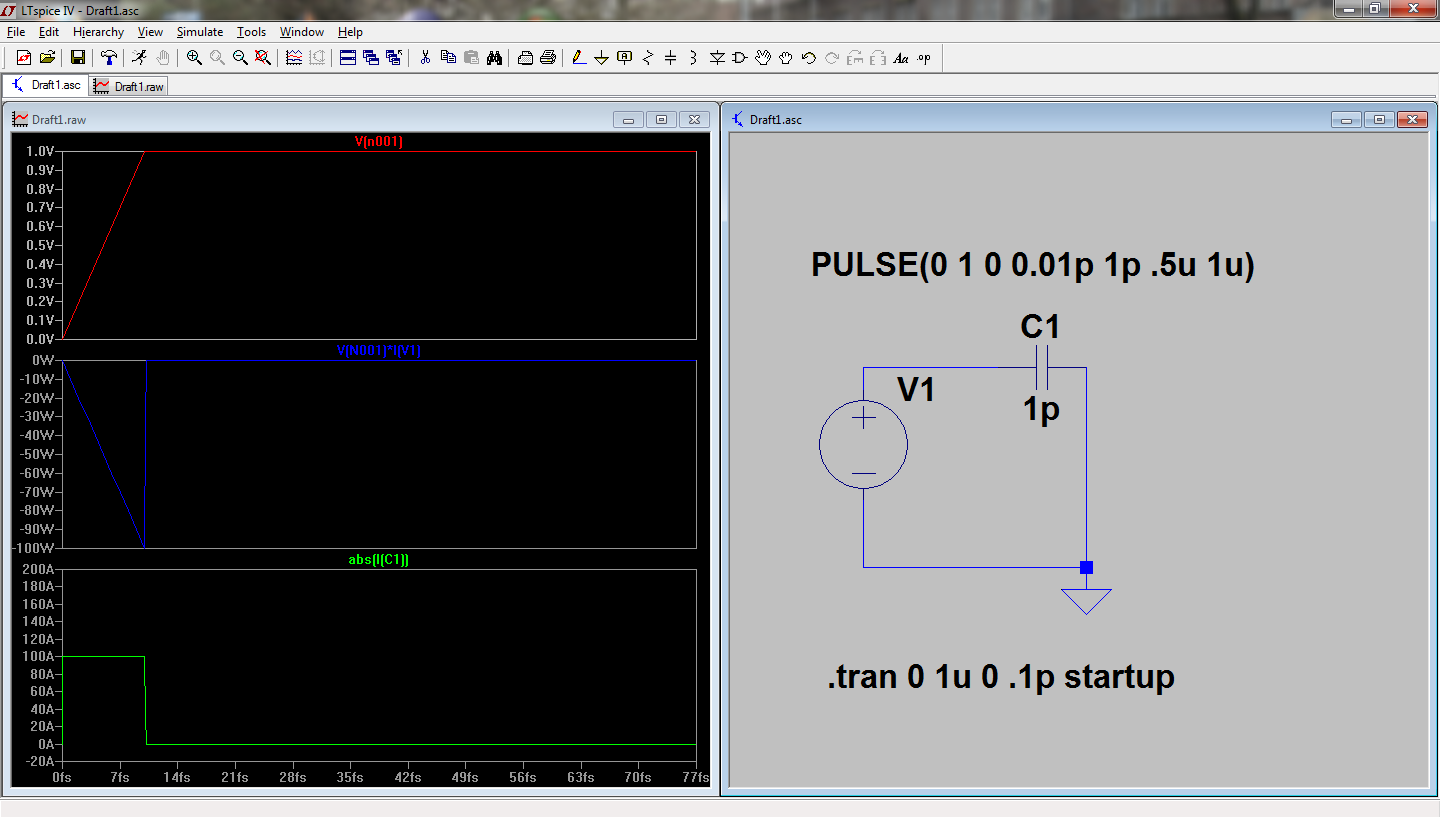Tile windows with the Tile Horizontally icon
Screen dimensions: 1440x818
348,58
